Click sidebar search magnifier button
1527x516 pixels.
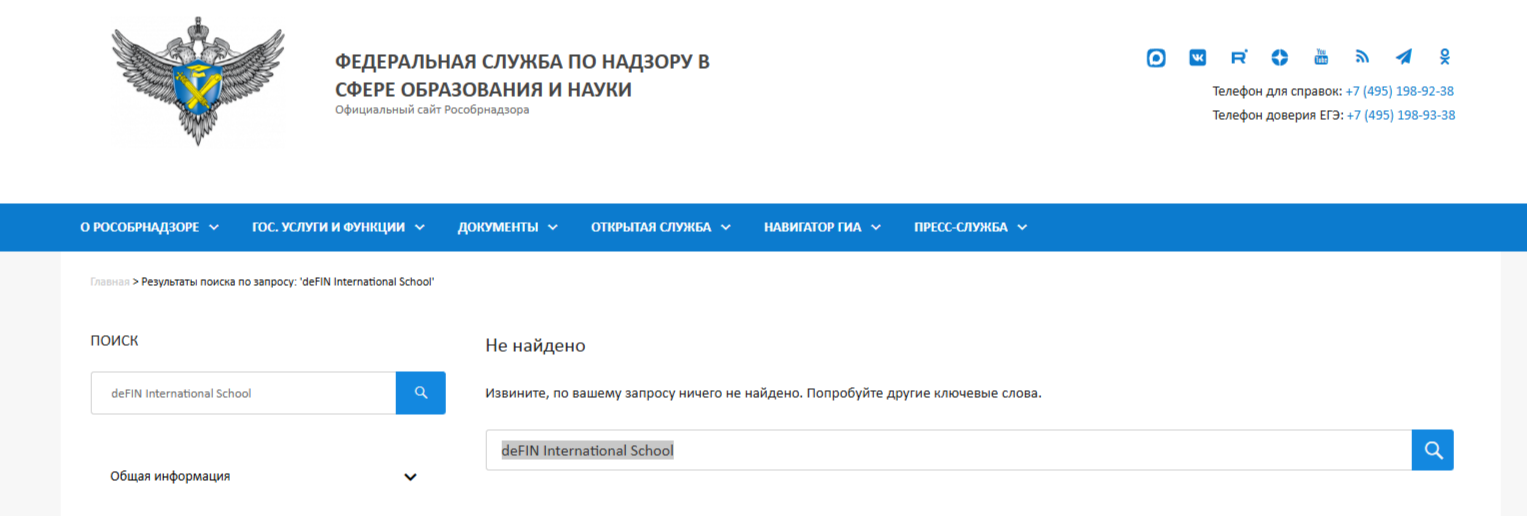(421, 393)
